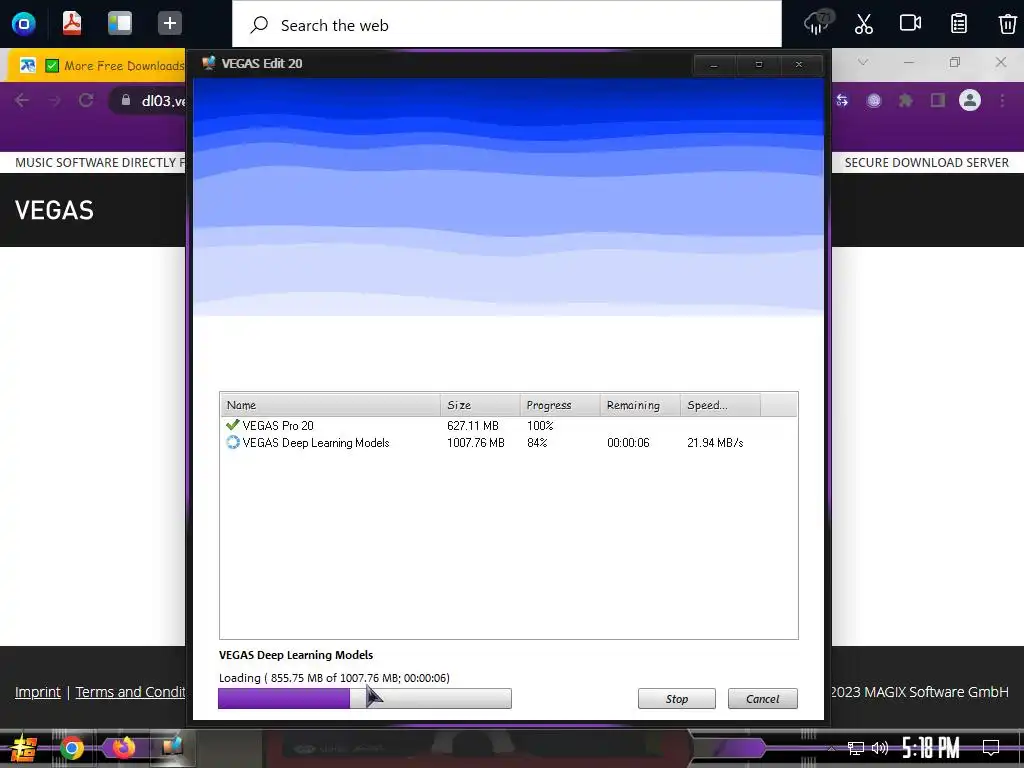Open the browser extensions puzzle icon
1024x768 pixels.
905,100
